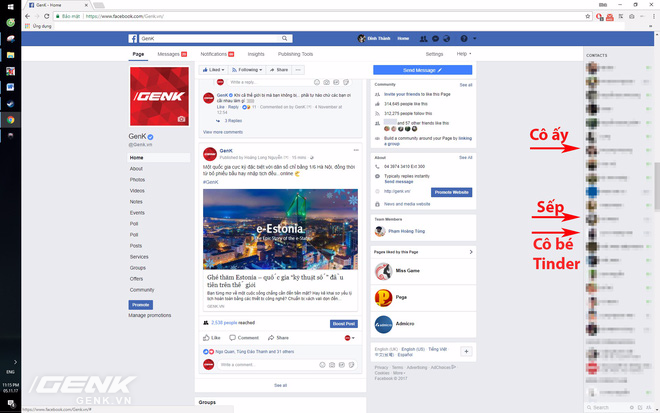Open the Help dropdown in page menu
This screenshot has width=660, height=413.
click(x=464, y=54)
